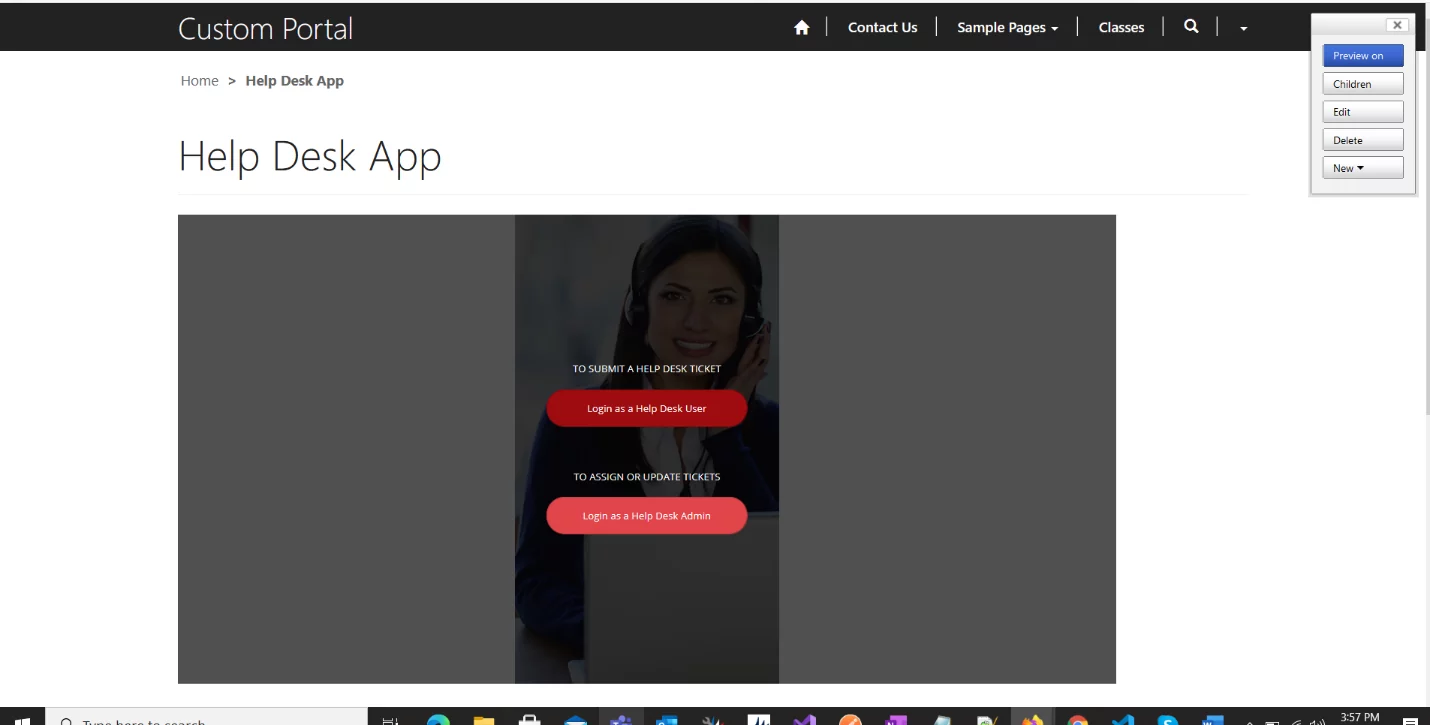Click the Delete button in editor panel
Screen dimensions: 1430x725
pos(1363,140)
